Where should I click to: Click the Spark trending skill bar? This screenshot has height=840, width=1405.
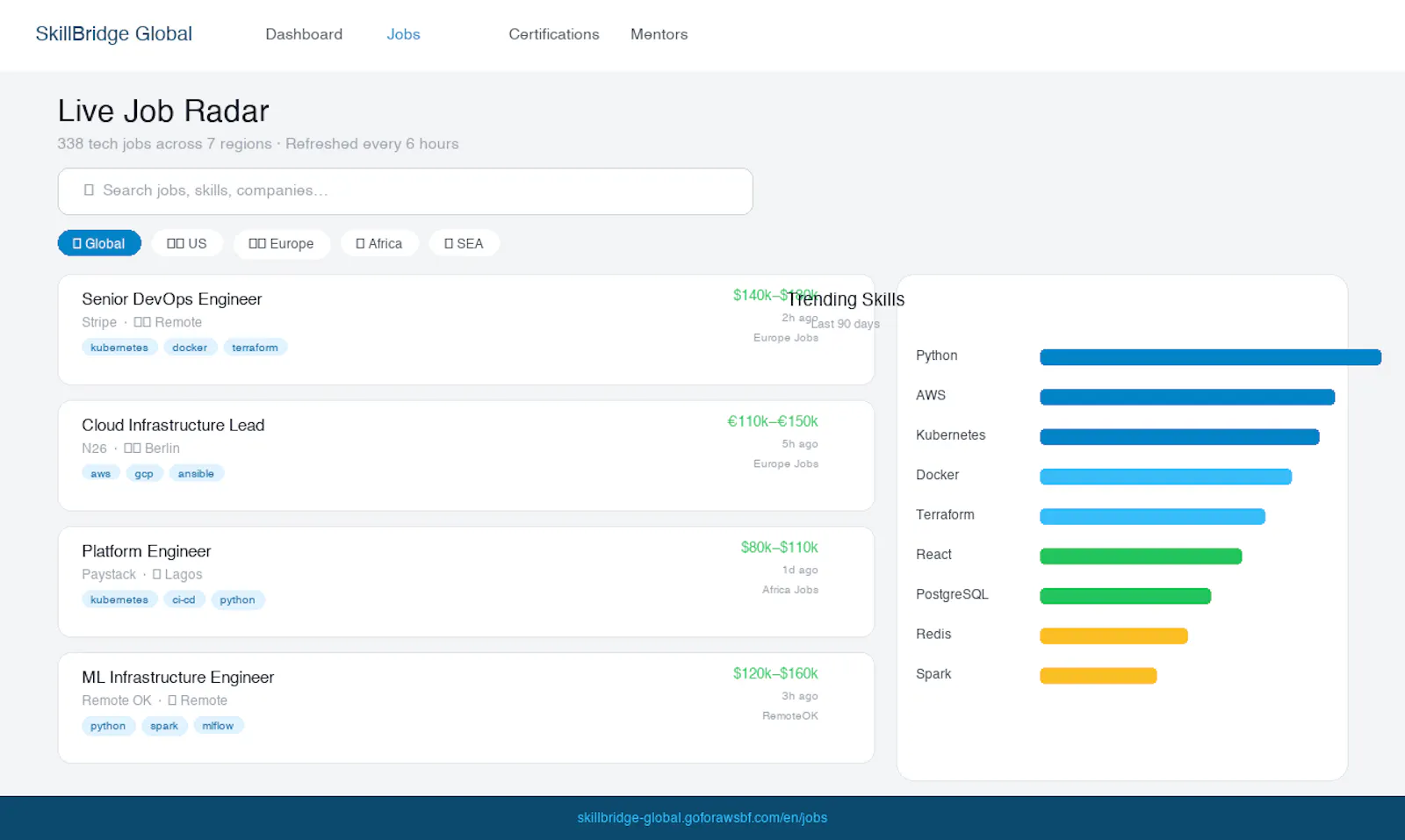coord(1098,676)
